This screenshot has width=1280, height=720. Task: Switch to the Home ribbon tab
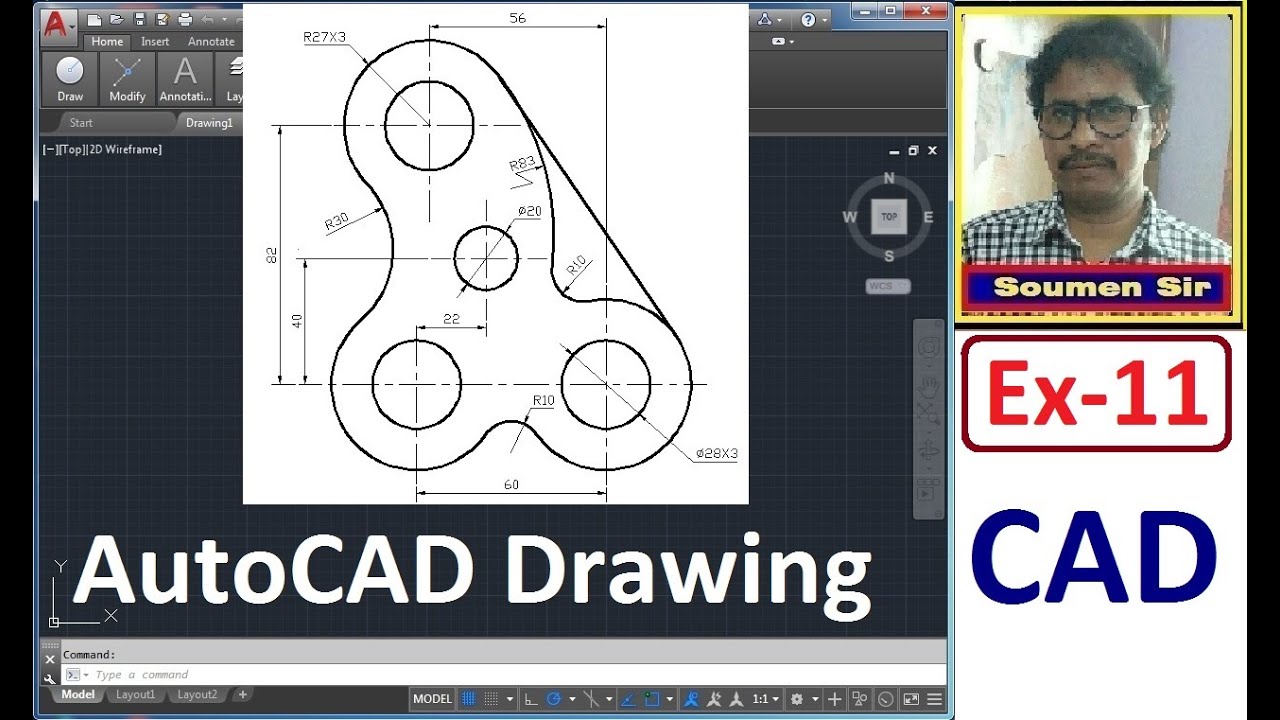[107, 42]
